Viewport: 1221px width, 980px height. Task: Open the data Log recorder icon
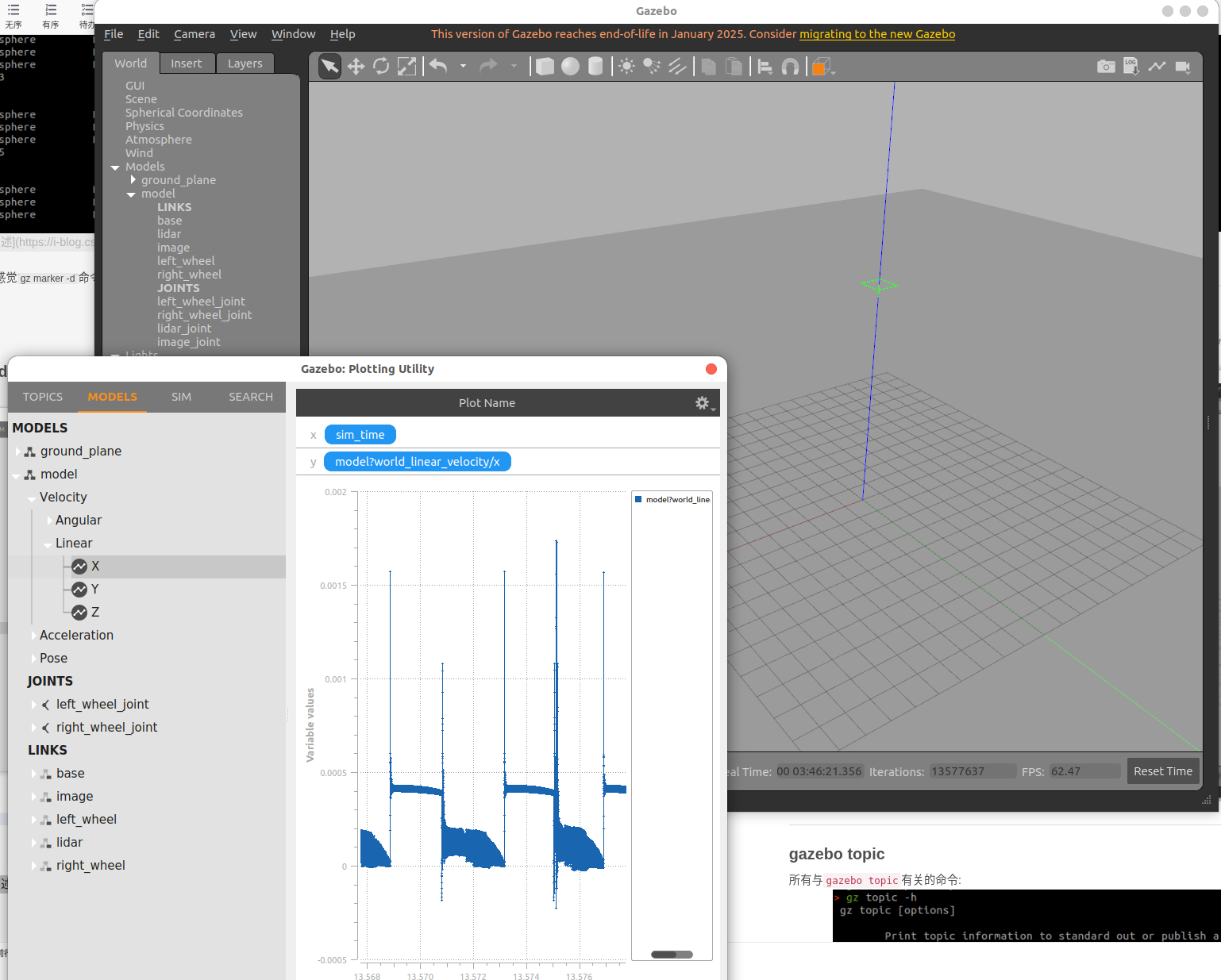(x=1131, y=67)
